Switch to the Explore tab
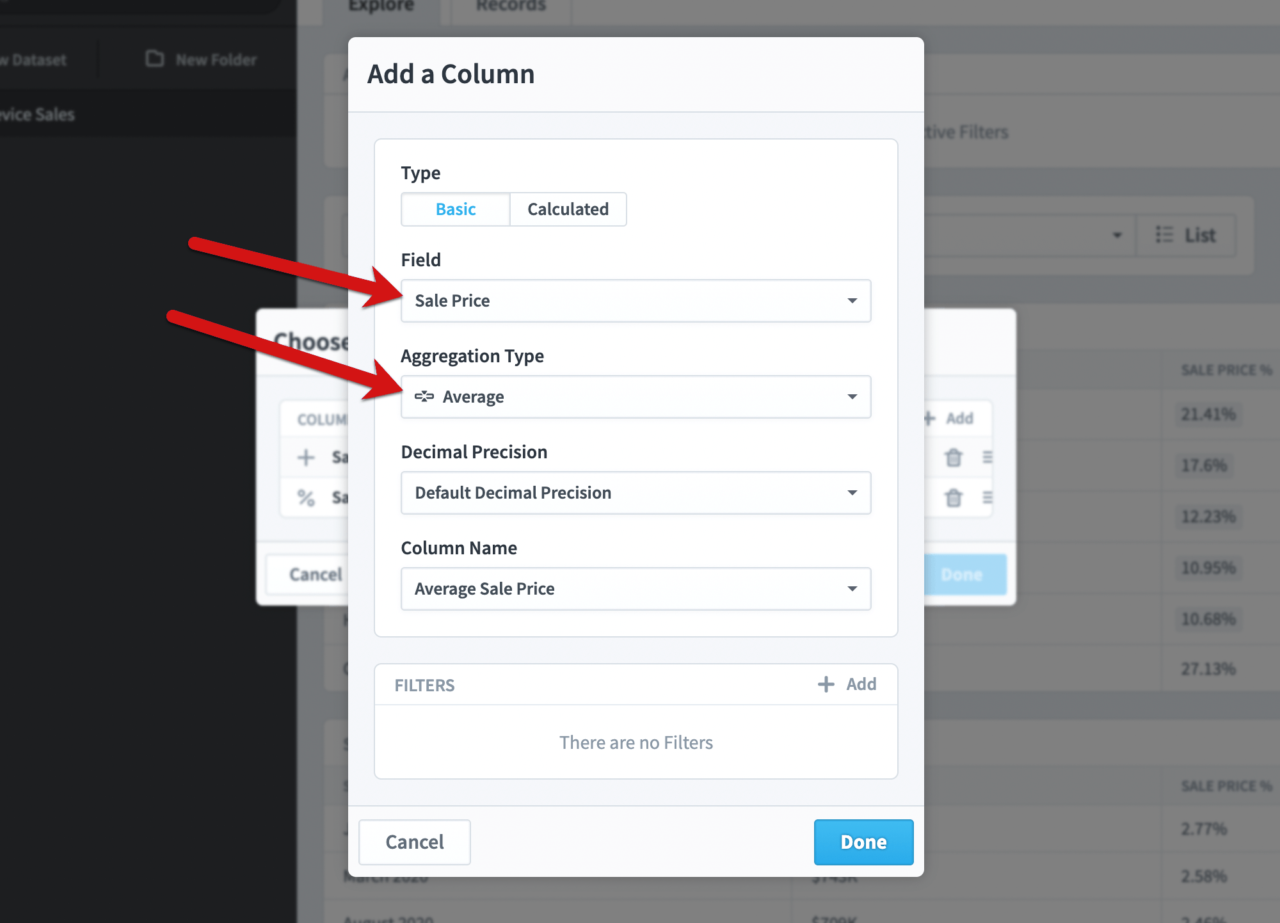Screen dimensions: 1280x923 [x=381, y=7]
